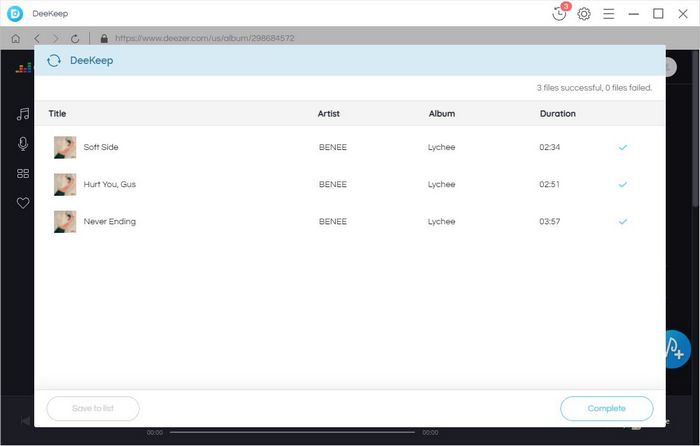This screenshot has width=700, height=446.
Task: Click the Save to list button
Action: tap(93, 408)
